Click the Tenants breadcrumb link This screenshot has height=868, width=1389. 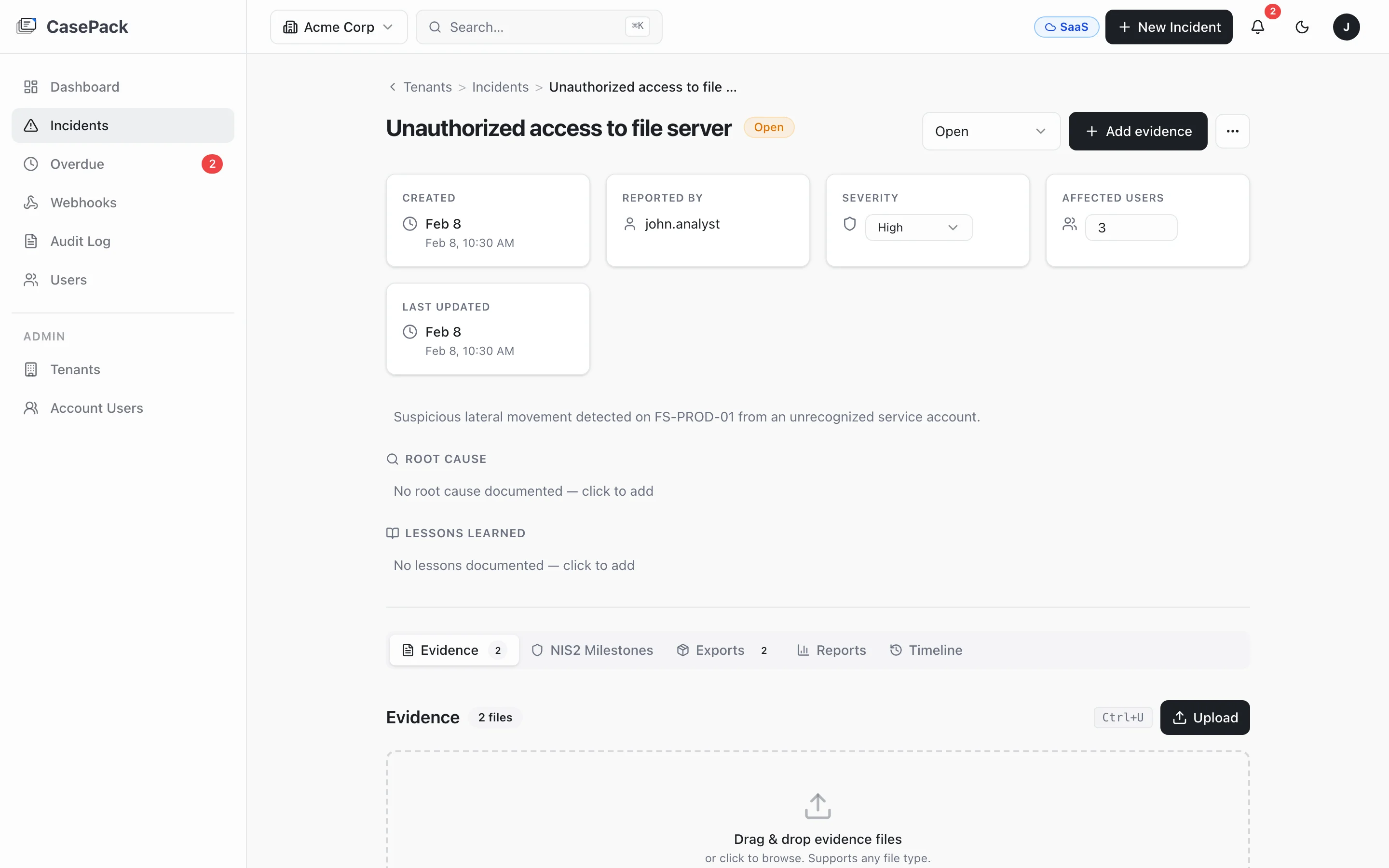coord(427,87)
